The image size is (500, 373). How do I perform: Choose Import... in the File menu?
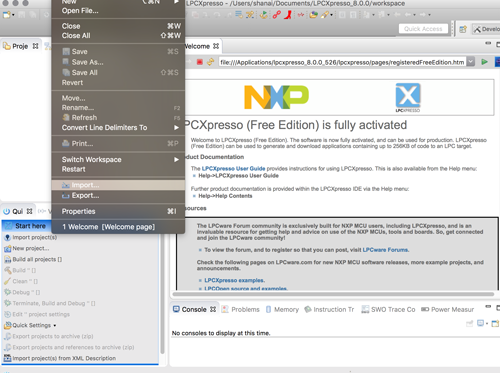click(118, 185)
